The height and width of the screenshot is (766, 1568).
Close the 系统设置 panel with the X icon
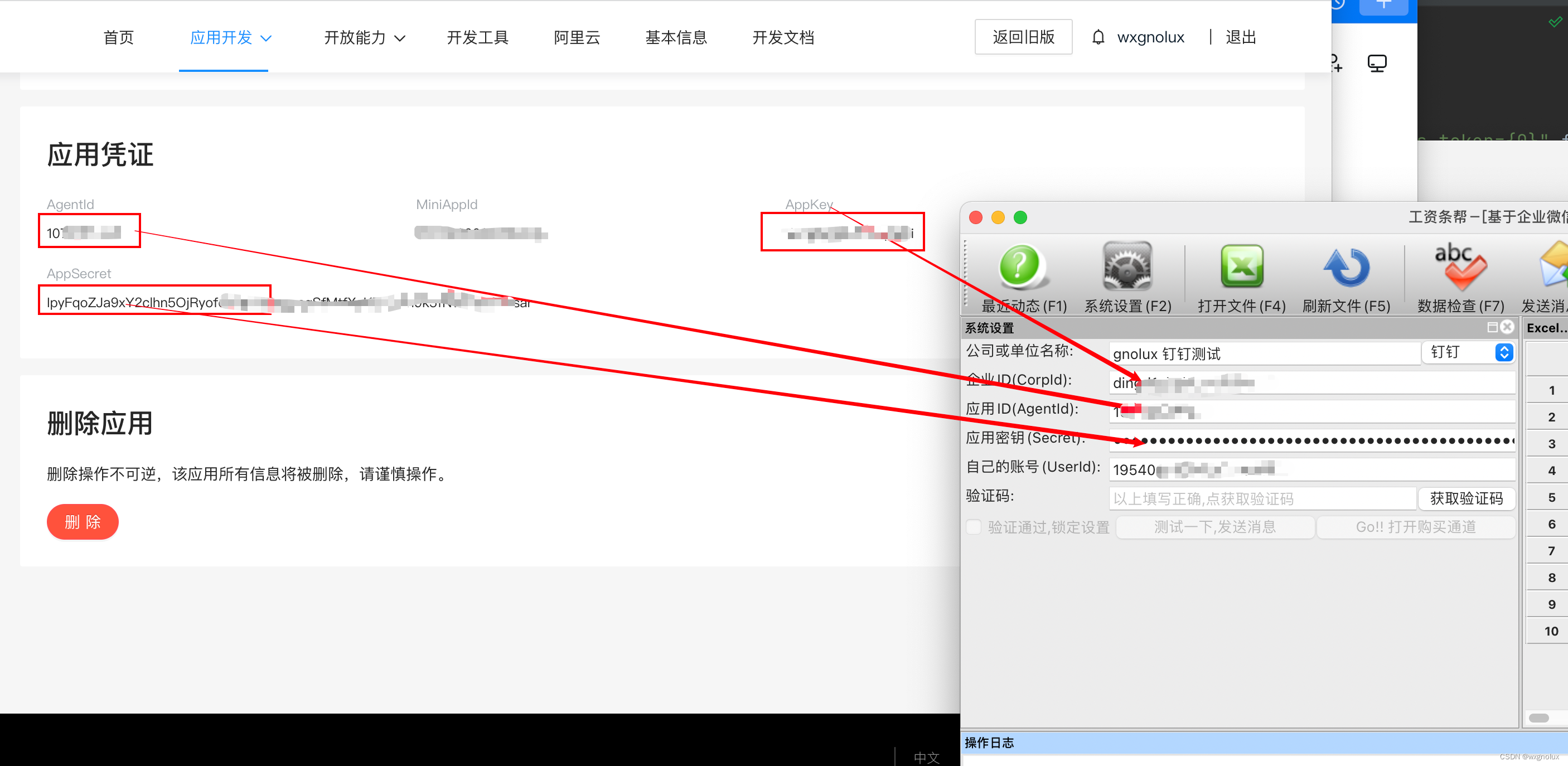coord(1507,327)
